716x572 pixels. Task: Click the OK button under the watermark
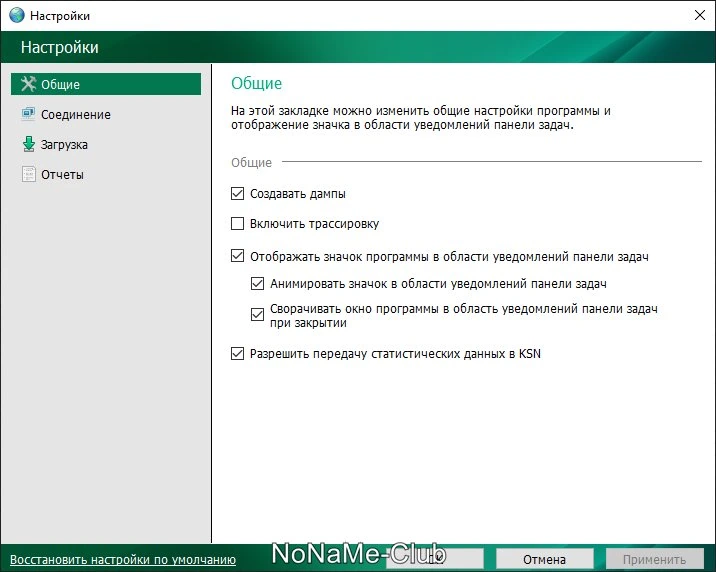[x=435, y=559]
